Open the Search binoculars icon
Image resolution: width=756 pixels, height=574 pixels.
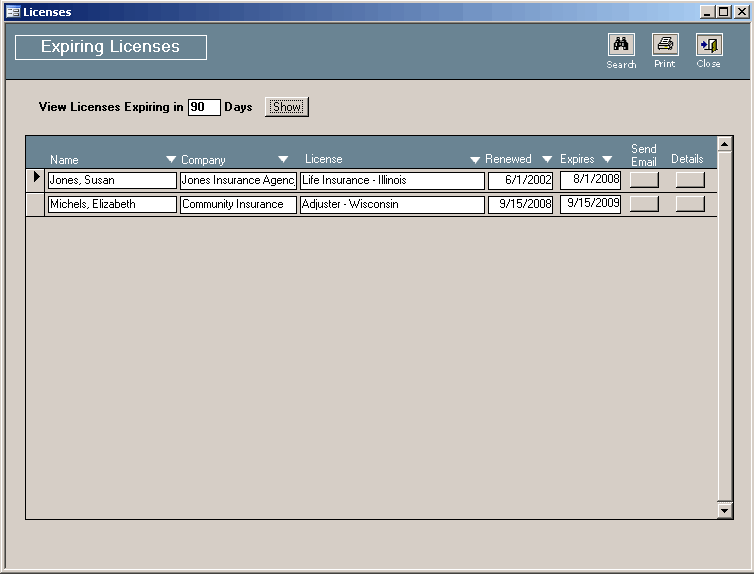click(x=621, y=45)
